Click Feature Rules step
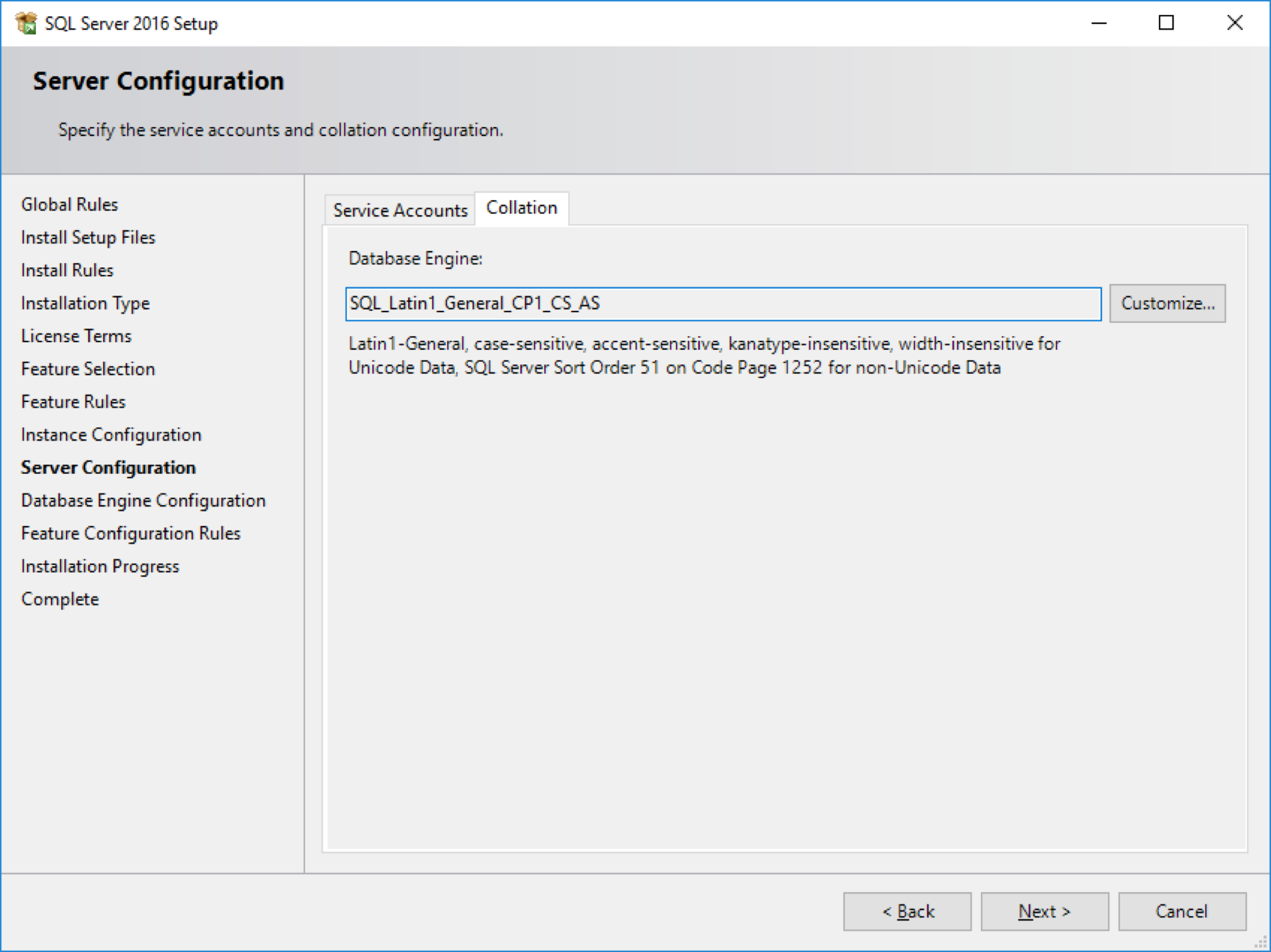Screen dimensions: 1271x952 (73, 402)
